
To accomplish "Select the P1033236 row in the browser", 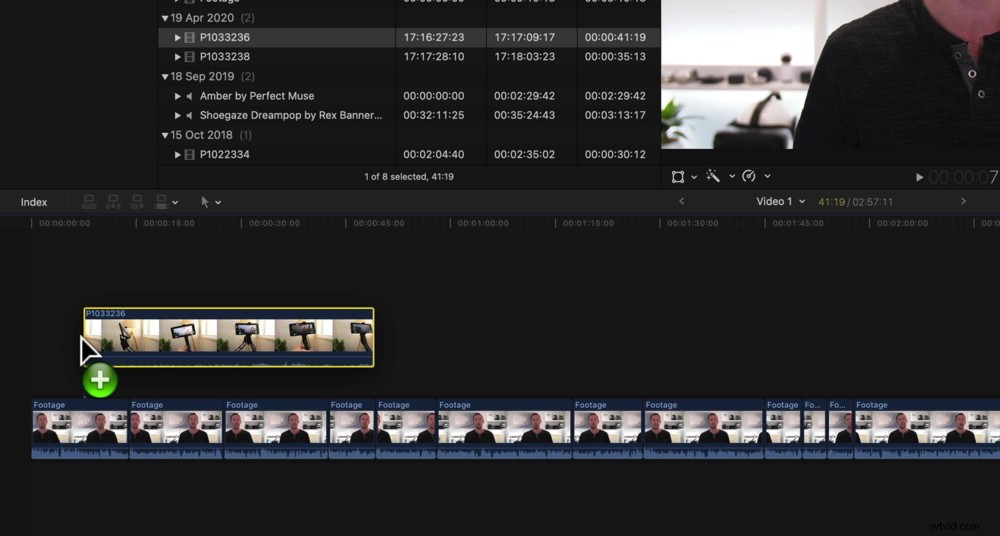I will [x=409, y=38].
